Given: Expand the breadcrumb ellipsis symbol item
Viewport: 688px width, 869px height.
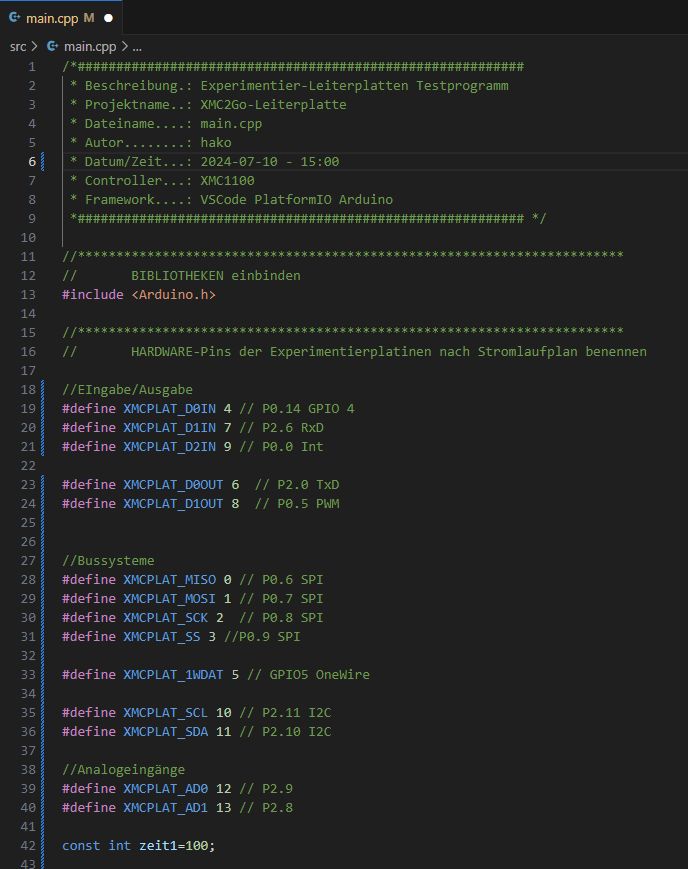Looking at the screenshot, I should pos(137,46).
